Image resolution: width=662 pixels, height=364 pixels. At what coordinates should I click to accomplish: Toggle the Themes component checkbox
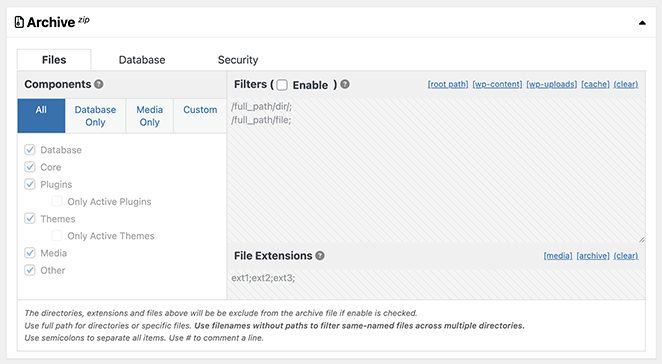pos(30,218)
